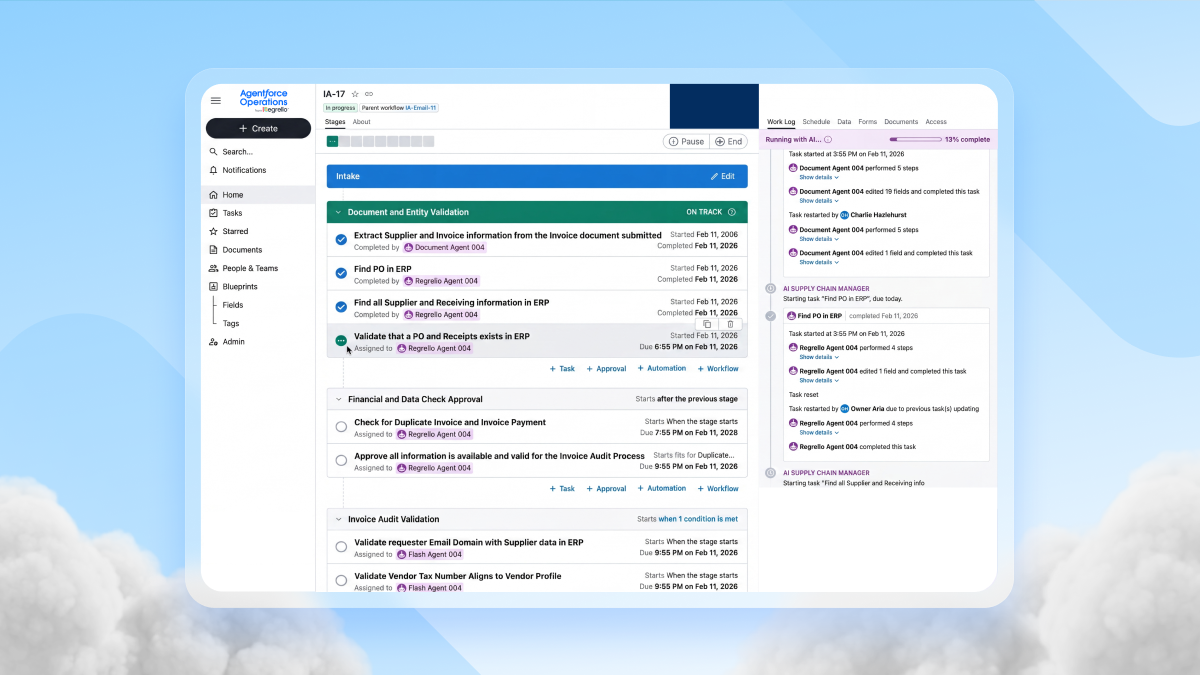
Task: Star the IA-17 workflow
Action: (x=355, y=94)
